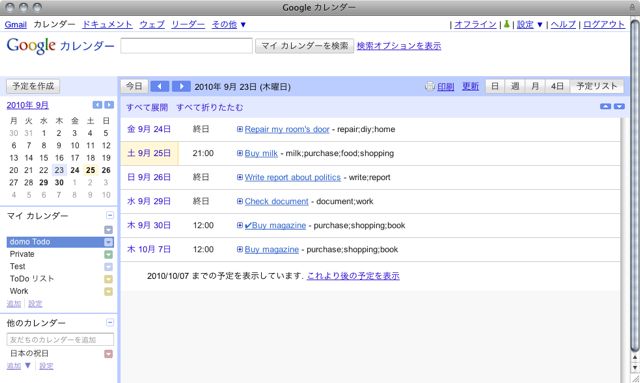Screen dimensions: 640x383
Task: Switch to 週 (week) view
Action: pos(515,87)
